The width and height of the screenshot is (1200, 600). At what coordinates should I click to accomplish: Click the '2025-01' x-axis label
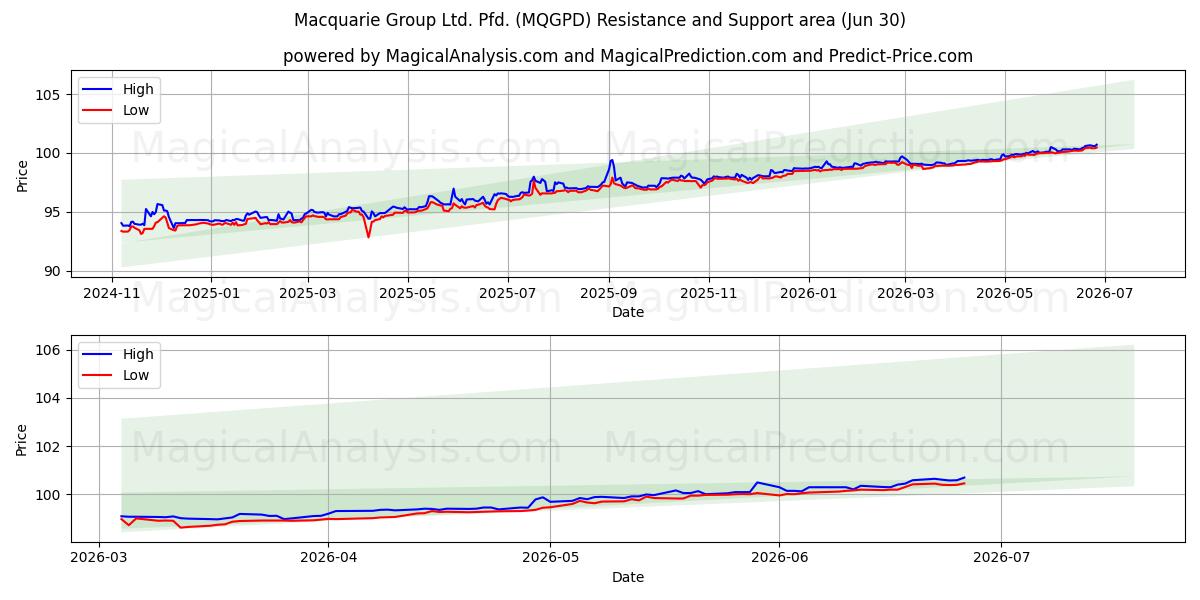pos(211,294)
